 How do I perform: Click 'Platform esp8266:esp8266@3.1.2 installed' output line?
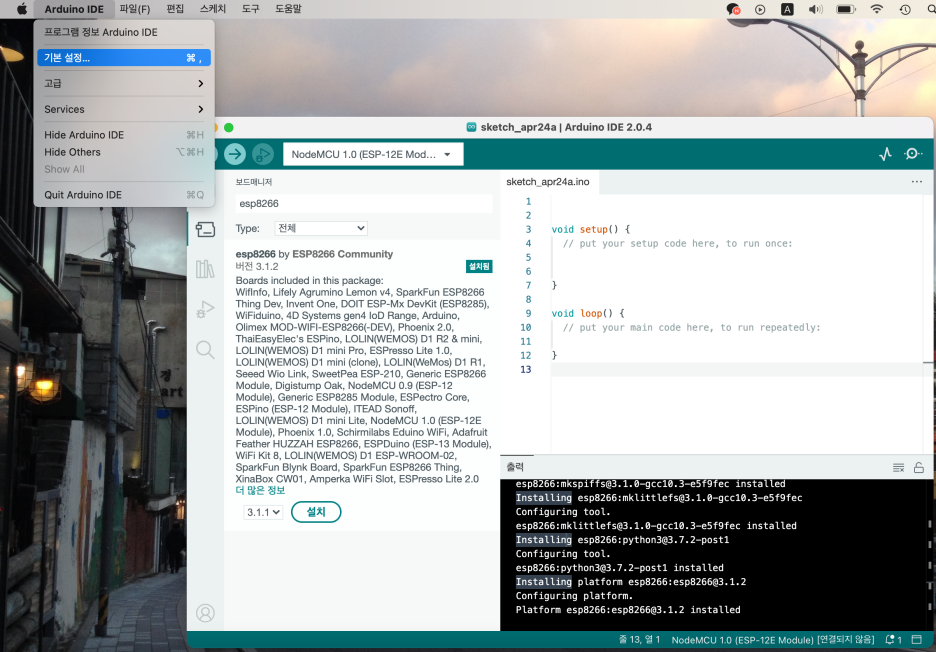tap(628, 610)
